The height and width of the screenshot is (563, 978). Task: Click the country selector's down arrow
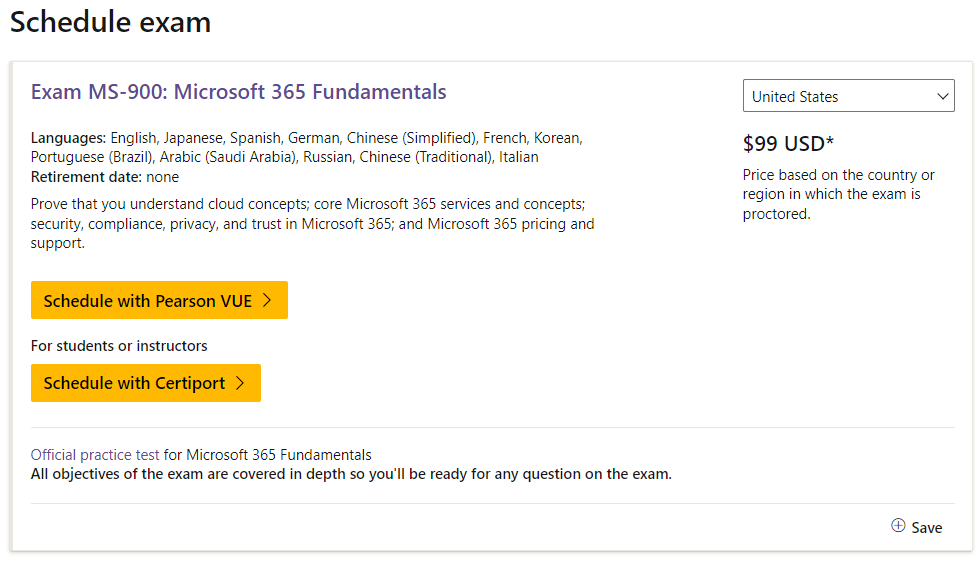942,97
